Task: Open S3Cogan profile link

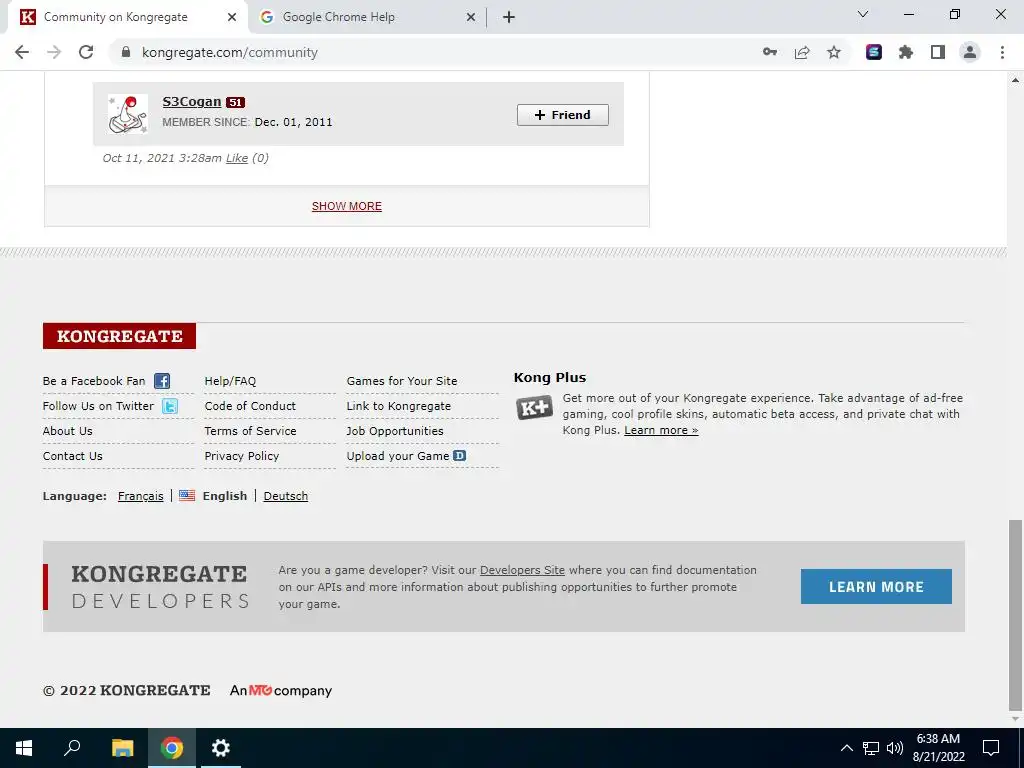Action: [x=191, y=101]
